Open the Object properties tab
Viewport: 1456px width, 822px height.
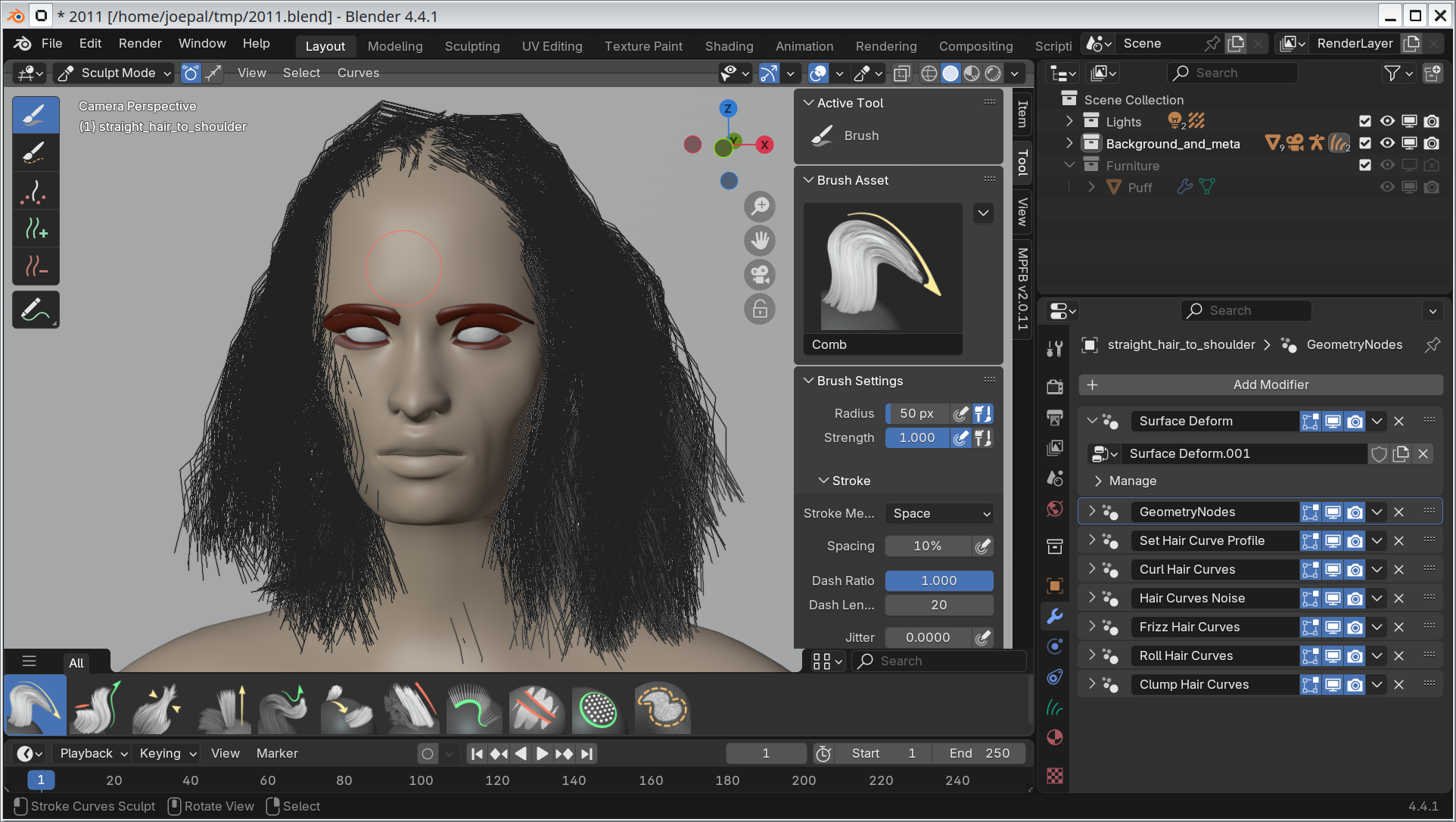pyautogui.click(x=1054, y=585)
